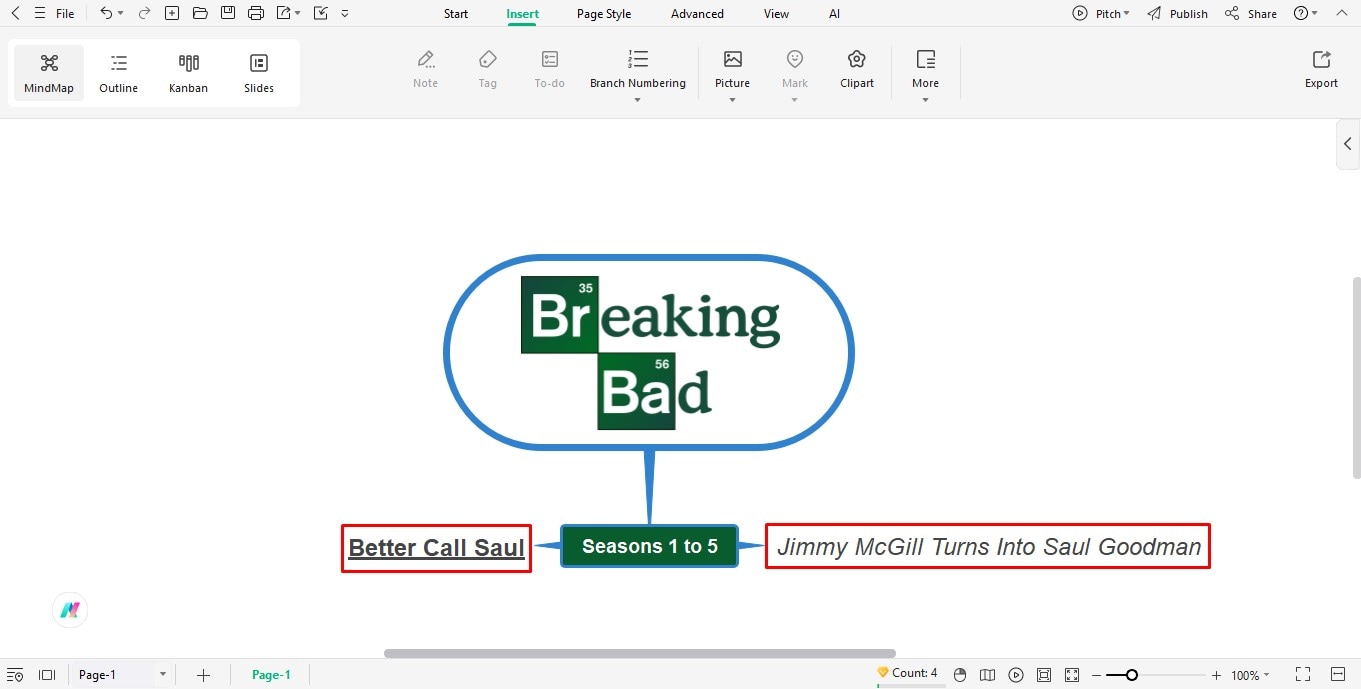The height and width of the screenshot is (689, 1361).
Task: Insert a Note
Action: (x=426, y=69)
